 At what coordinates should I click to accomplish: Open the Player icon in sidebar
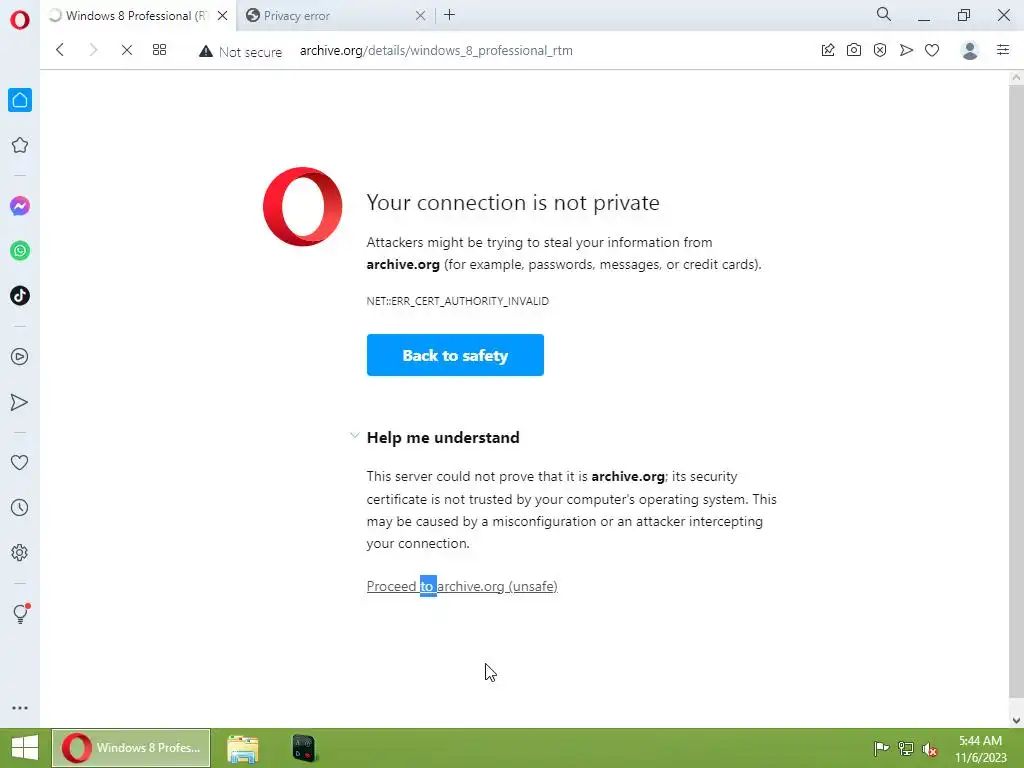coord(20,357)
